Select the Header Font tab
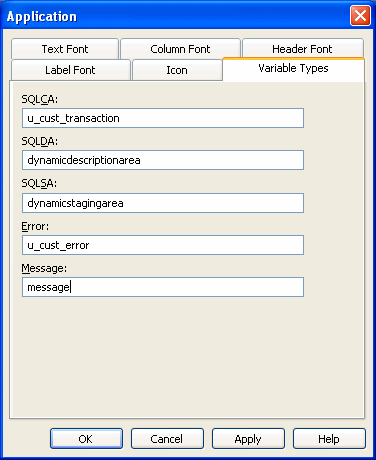 (x=302, y=49)
